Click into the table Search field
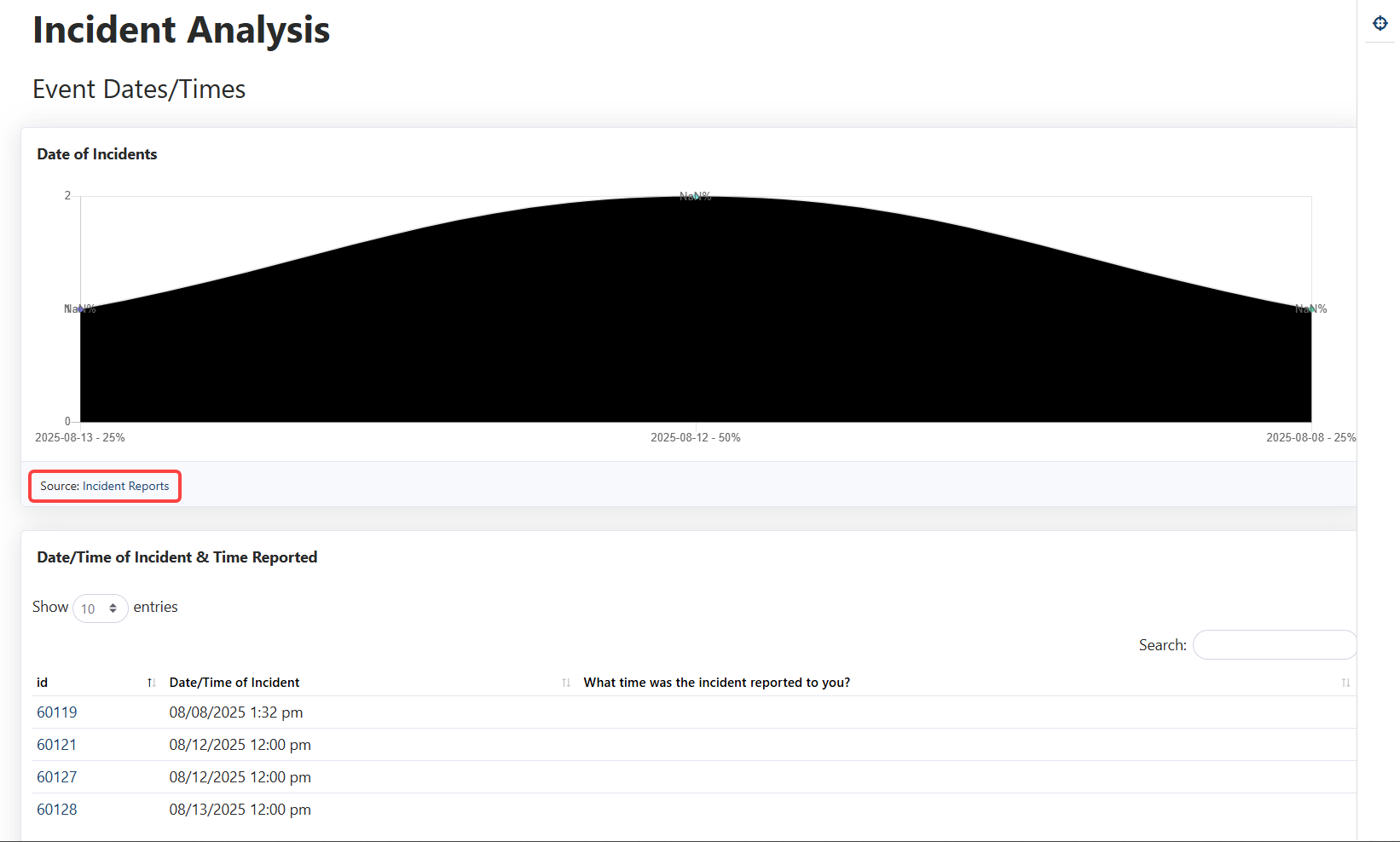The width and height of the screenshot is (1400, 842). (1274, 645)
